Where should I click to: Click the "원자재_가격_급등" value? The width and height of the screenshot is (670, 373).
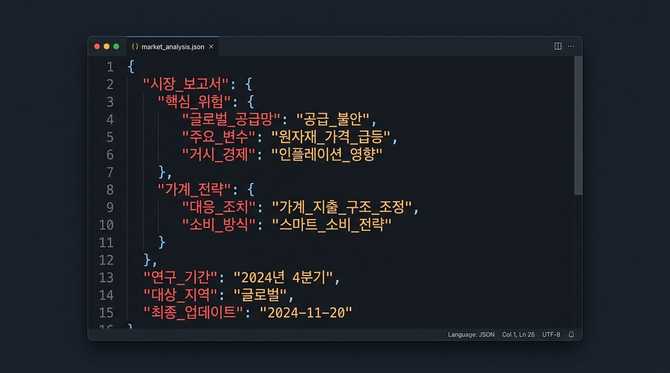pyautogui.click(x=331, y=137)
